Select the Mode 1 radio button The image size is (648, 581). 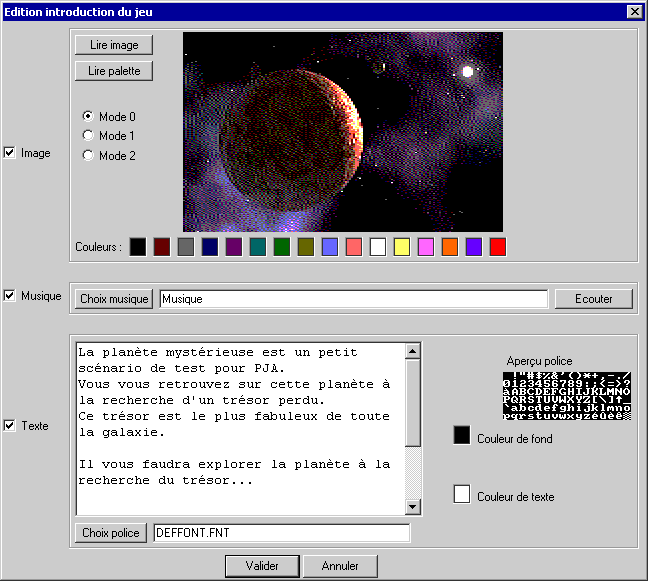[88, 135]
